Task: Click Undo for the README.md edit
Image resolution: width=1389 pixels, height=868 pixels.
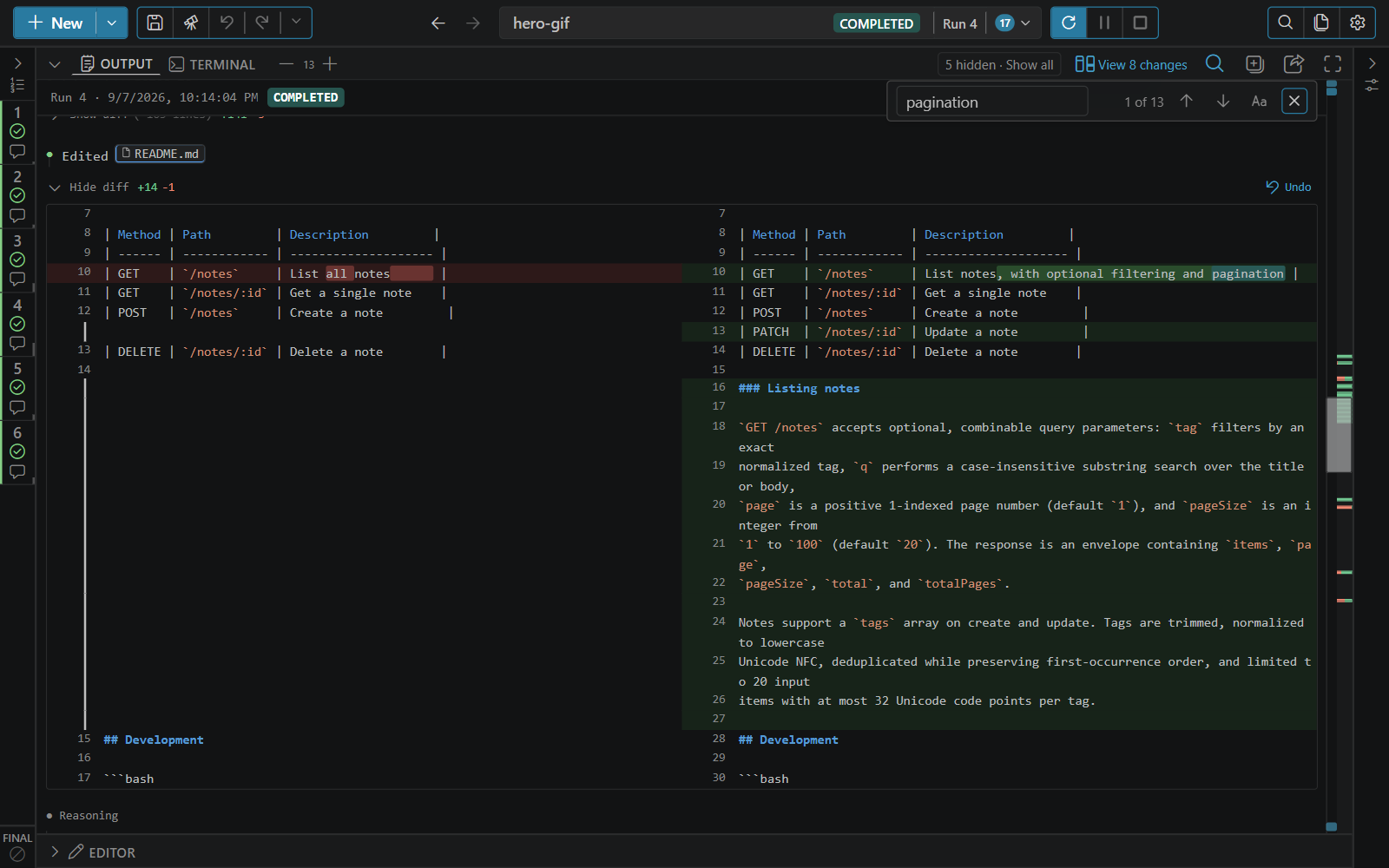Action: (x=1288, y=187)
